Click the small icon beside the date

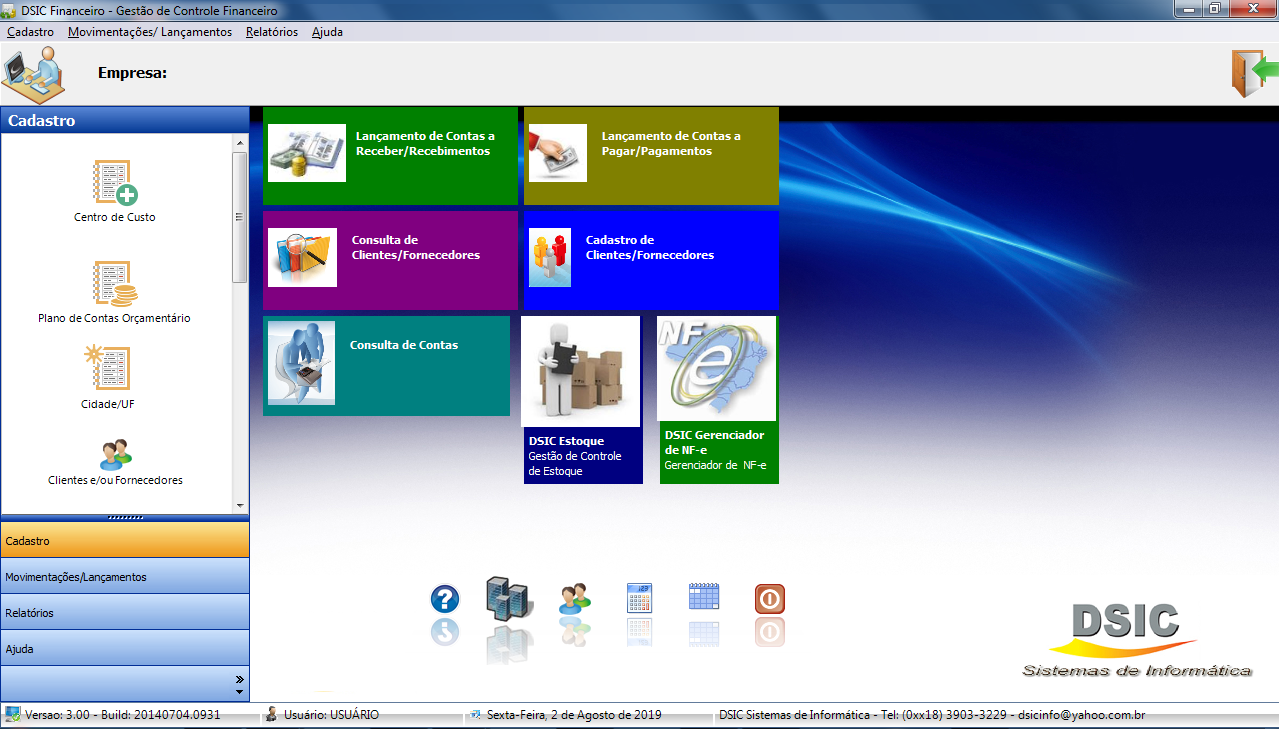[474, 715]
